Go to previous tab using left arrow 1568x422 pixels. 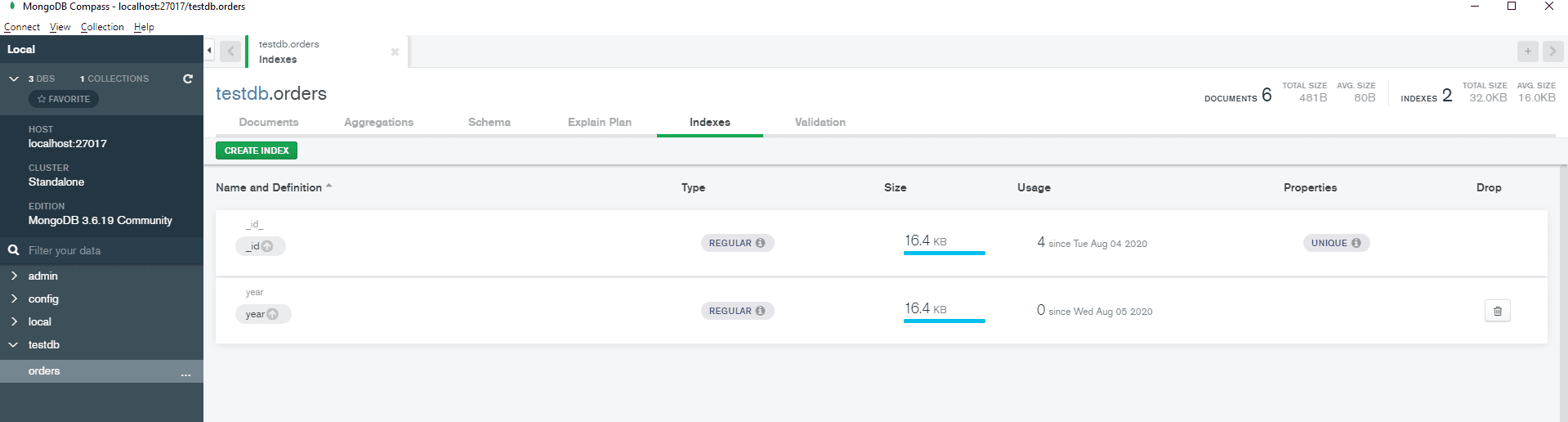pyautogui.click(x=230, y=52)
